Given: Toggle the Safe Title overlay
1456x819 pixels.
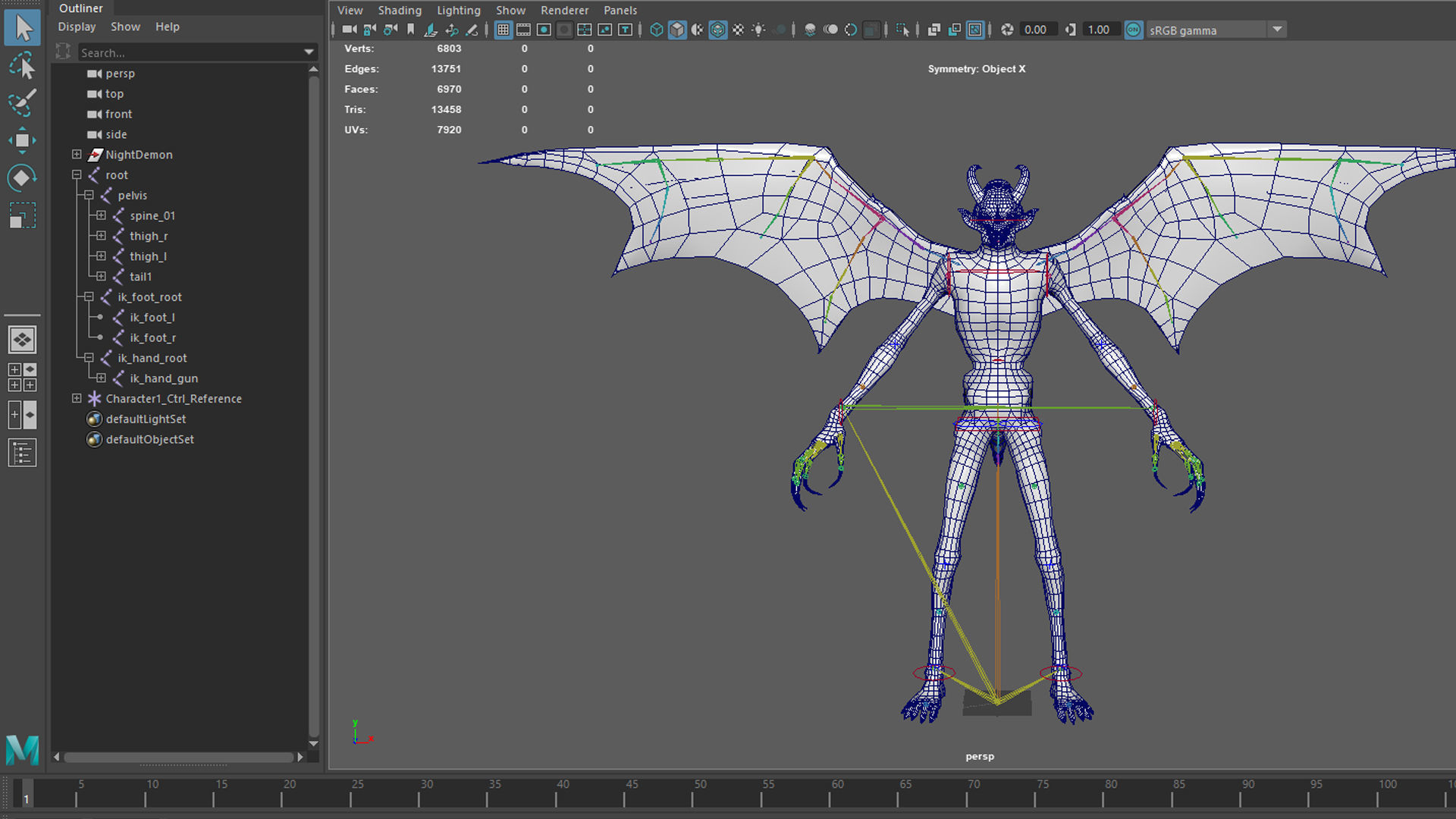Looking at the screenshot, I should point(626,30).
